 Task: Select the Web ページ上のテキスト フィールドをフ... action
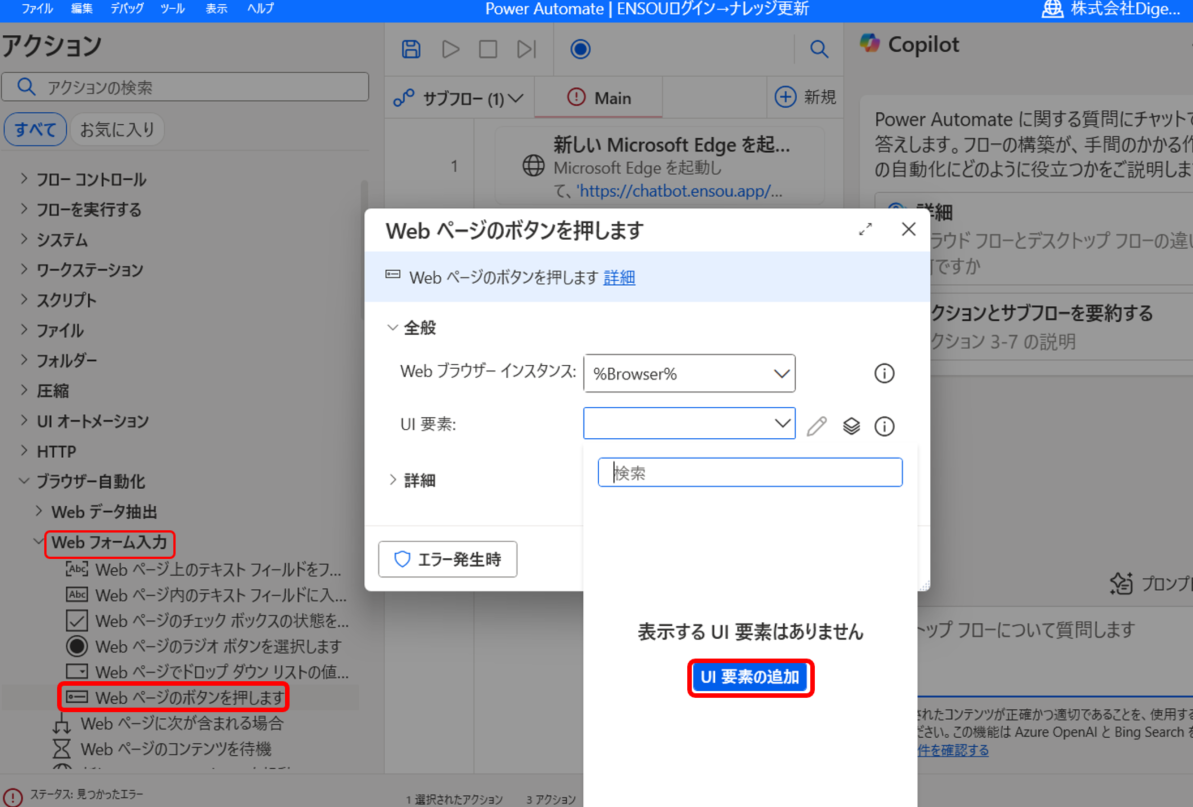[218, 569]
